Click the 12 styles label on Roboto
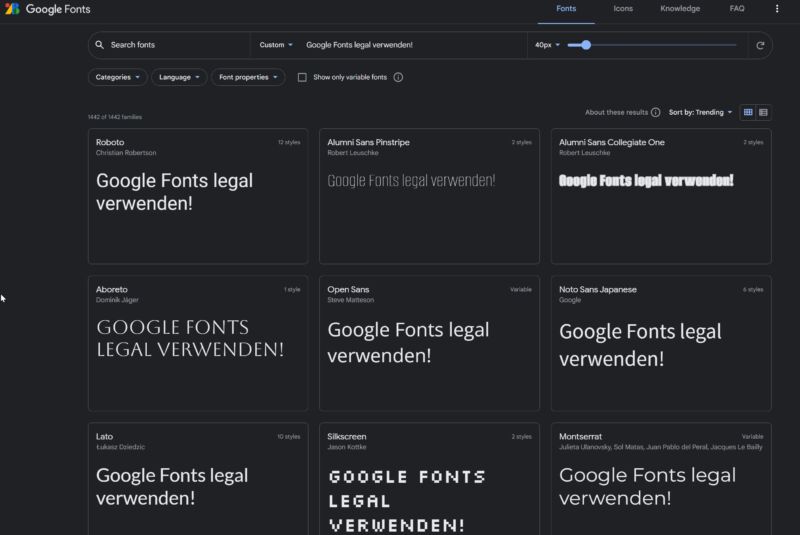Image resolution: width=800 pixels, height=535 pixels. (289, 142)
